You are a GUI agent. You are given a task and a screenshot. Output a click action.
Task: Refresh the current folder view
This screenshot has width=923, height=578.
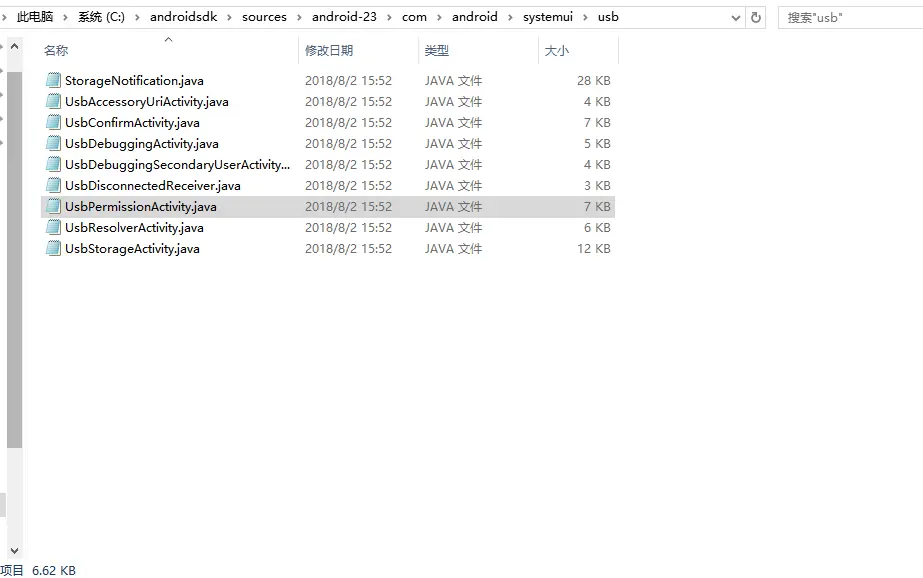click(755, 18)
